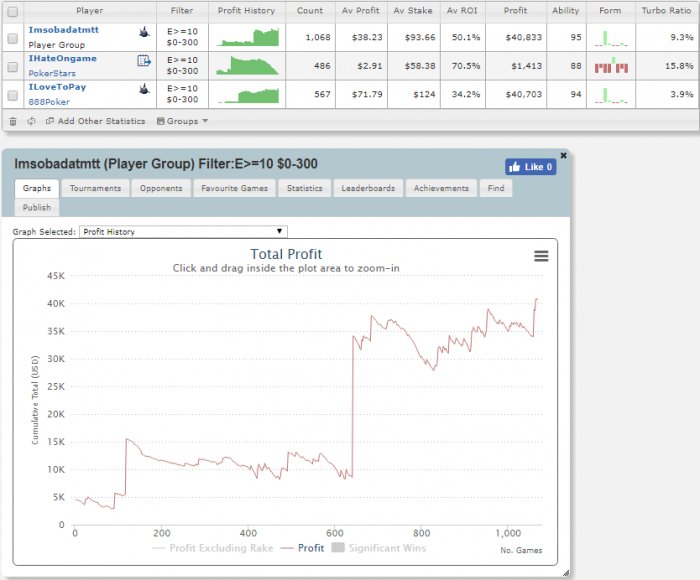Click Imsobadatmtt form chart
This screenshot has width=700, height=580.
click(611, 38)
